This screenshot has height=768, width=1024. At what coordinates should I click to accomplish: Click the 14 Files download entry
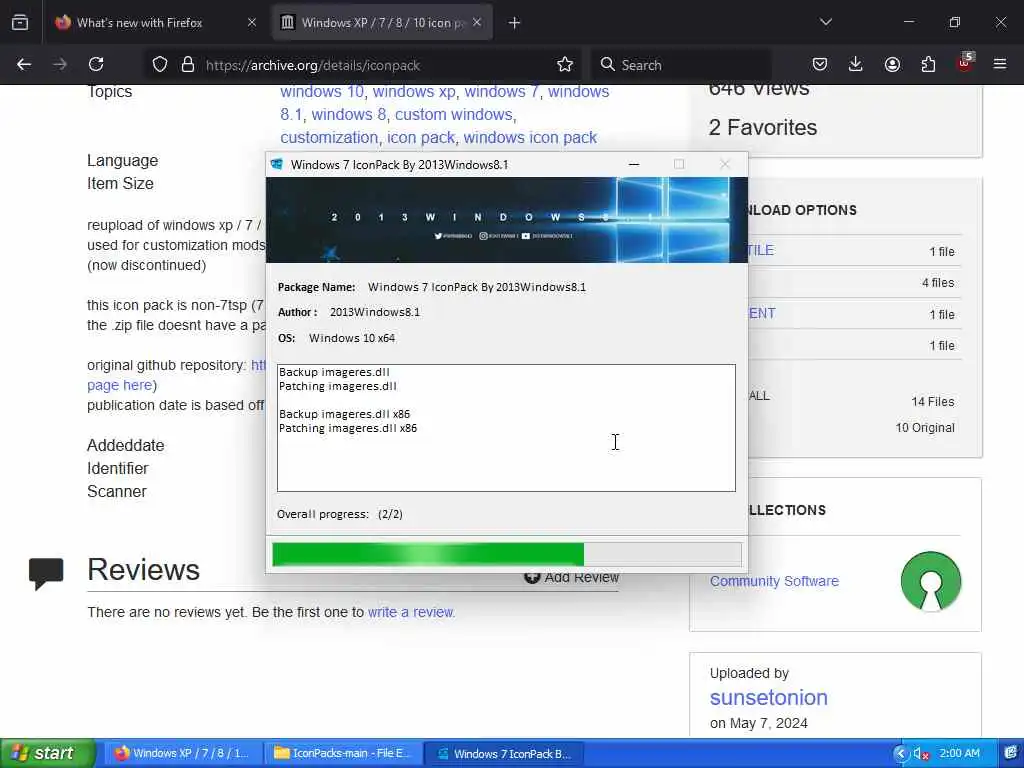[x=933, y=402]
